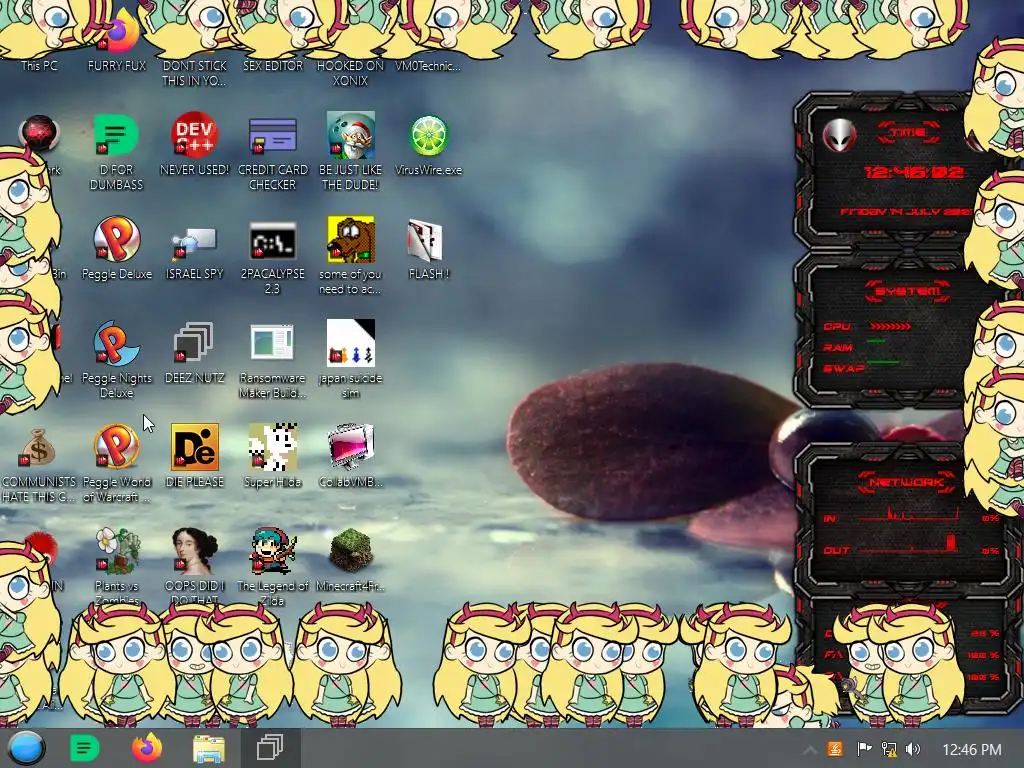The image size is (1024, 768).
Task: Launch the Peggle Deluxe shortcut
Action: point(116,240)
